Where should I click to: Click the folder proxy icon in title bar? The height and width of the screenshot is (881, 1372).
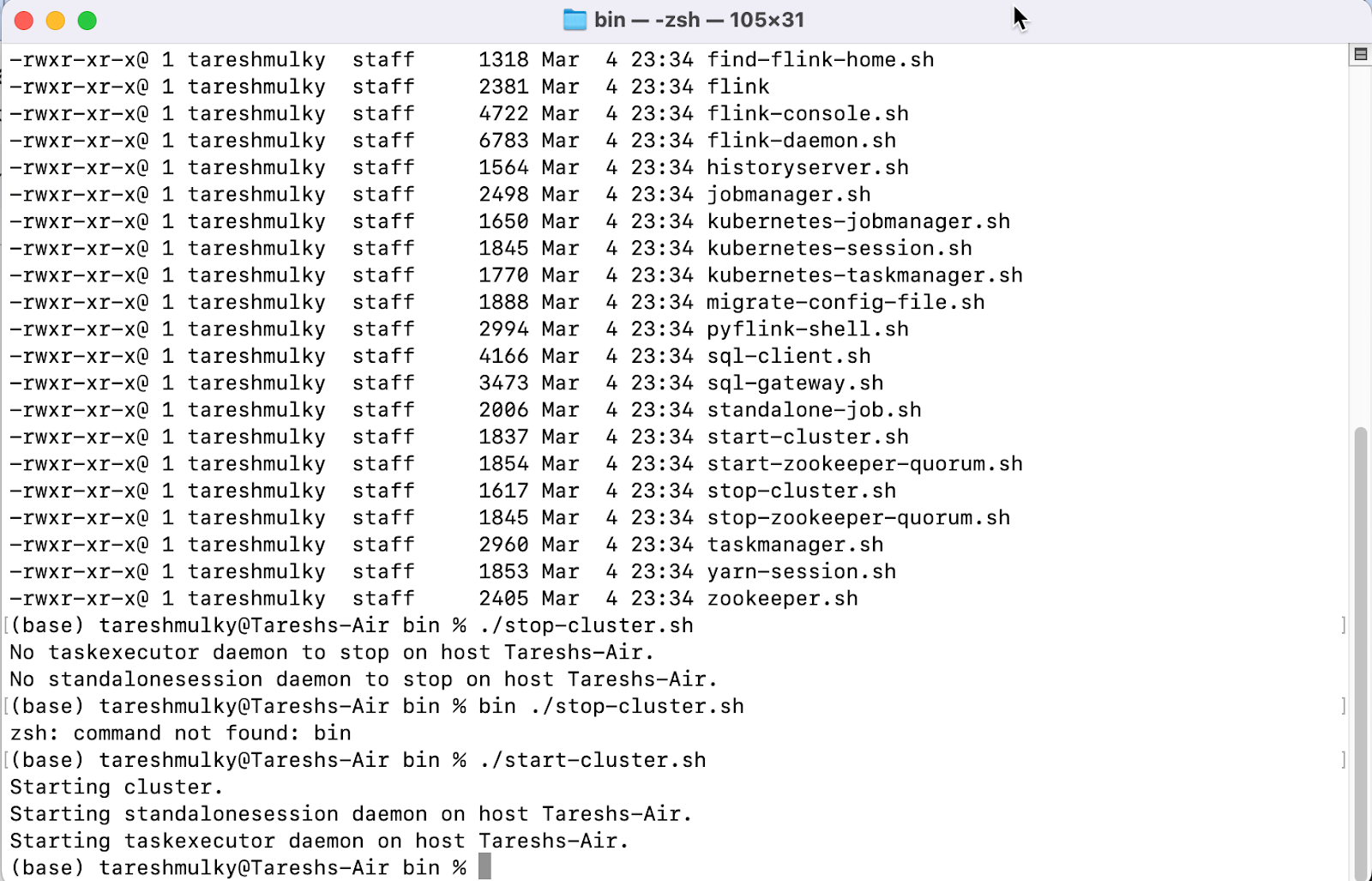tap(575, 20)
